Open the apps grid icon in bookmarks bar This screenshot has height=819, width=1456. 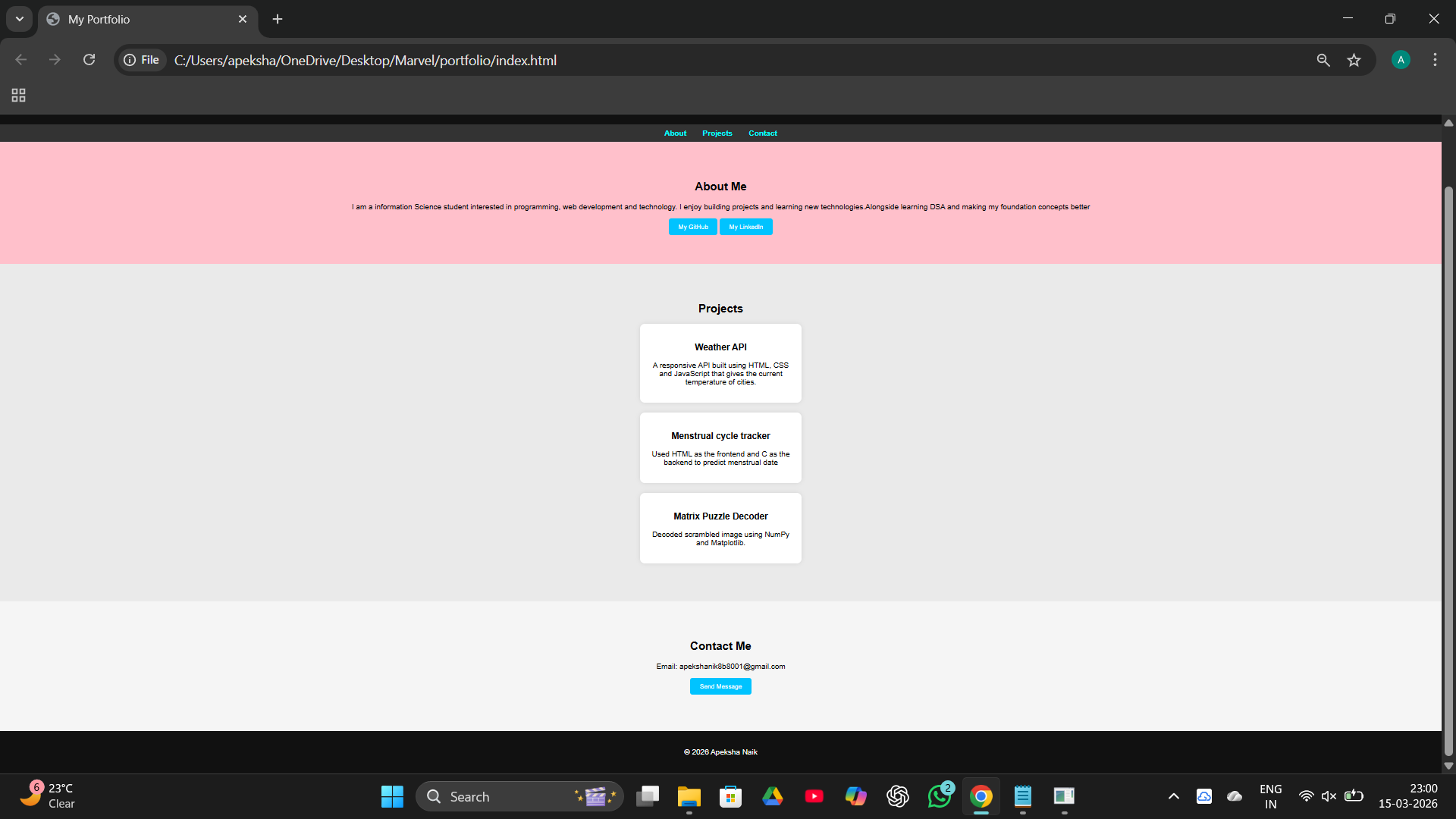pyautogui.click(x=18, y=95)
